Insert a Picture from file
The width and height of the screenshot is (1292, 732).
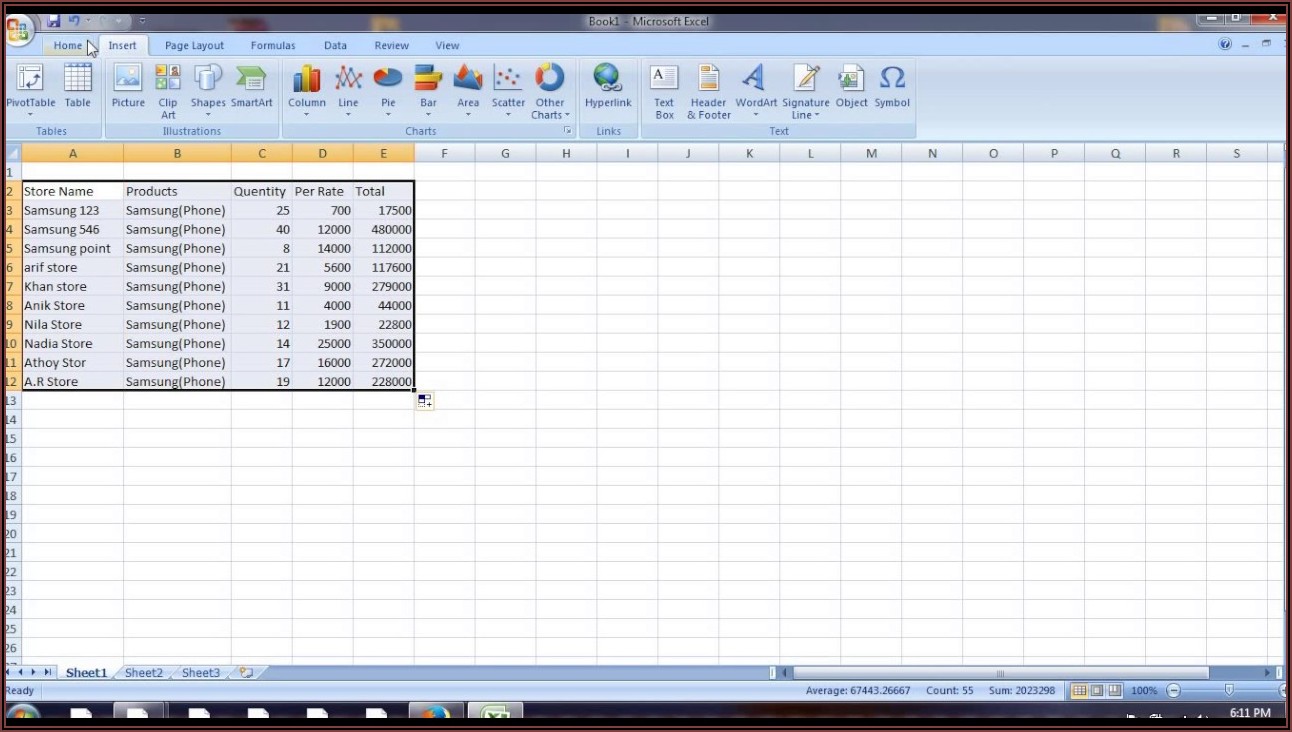tap(128, 85)
